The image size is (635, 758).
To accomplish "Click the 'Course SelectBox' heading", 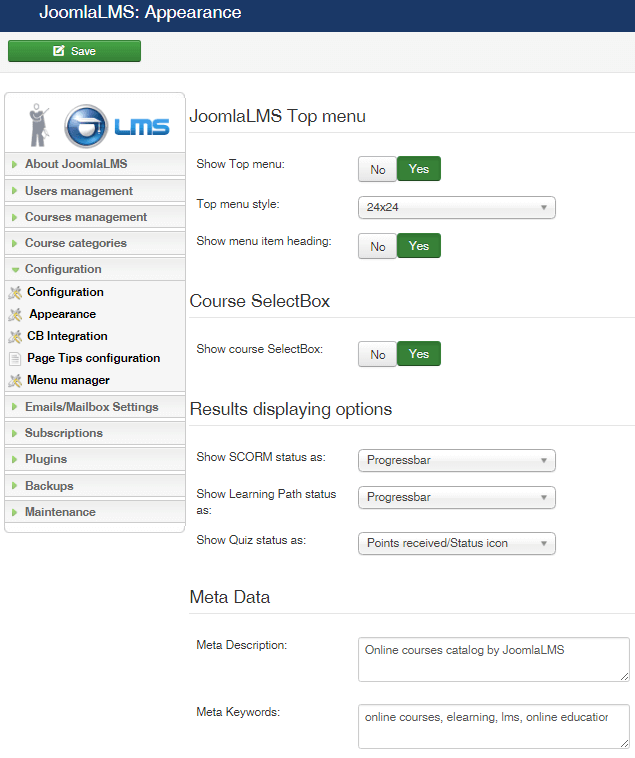I will click(260, 301).
